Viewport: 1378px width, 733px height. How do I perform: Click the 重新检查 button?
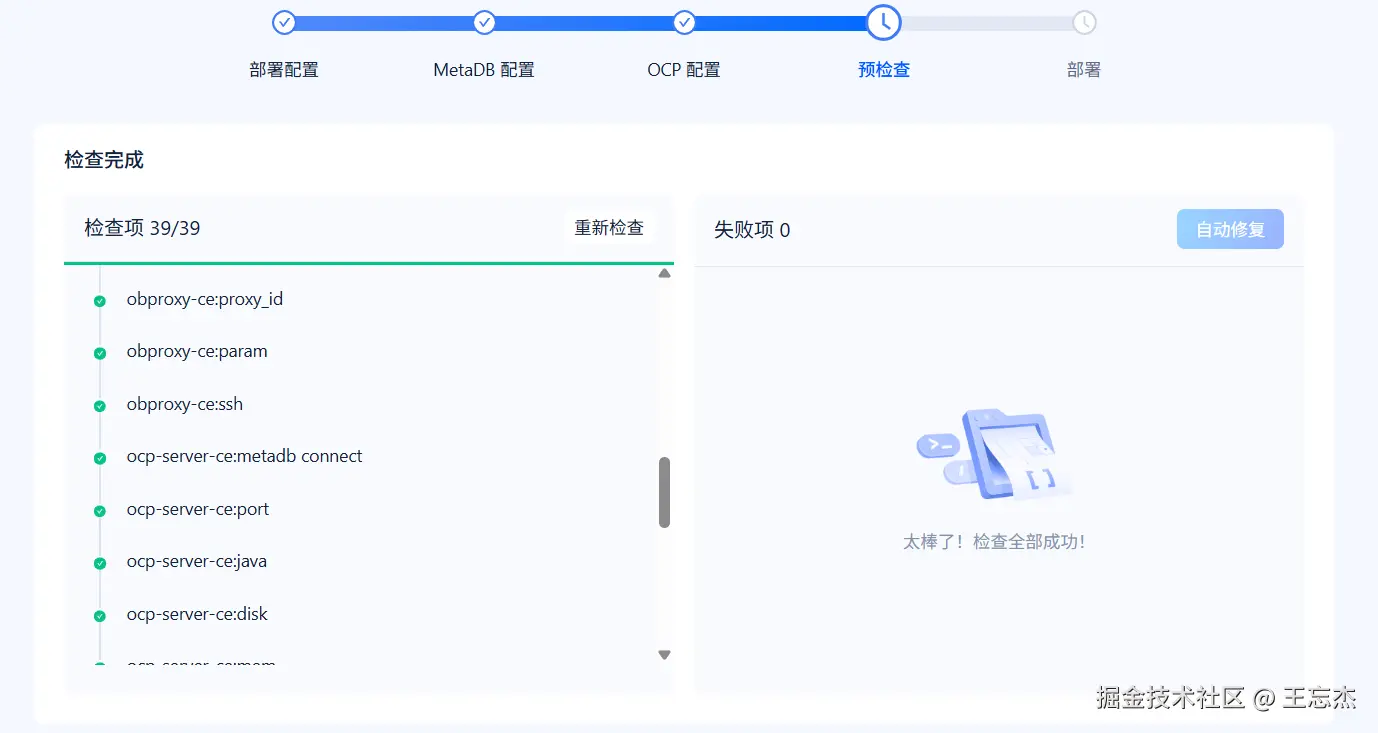[x=609, y=228]
